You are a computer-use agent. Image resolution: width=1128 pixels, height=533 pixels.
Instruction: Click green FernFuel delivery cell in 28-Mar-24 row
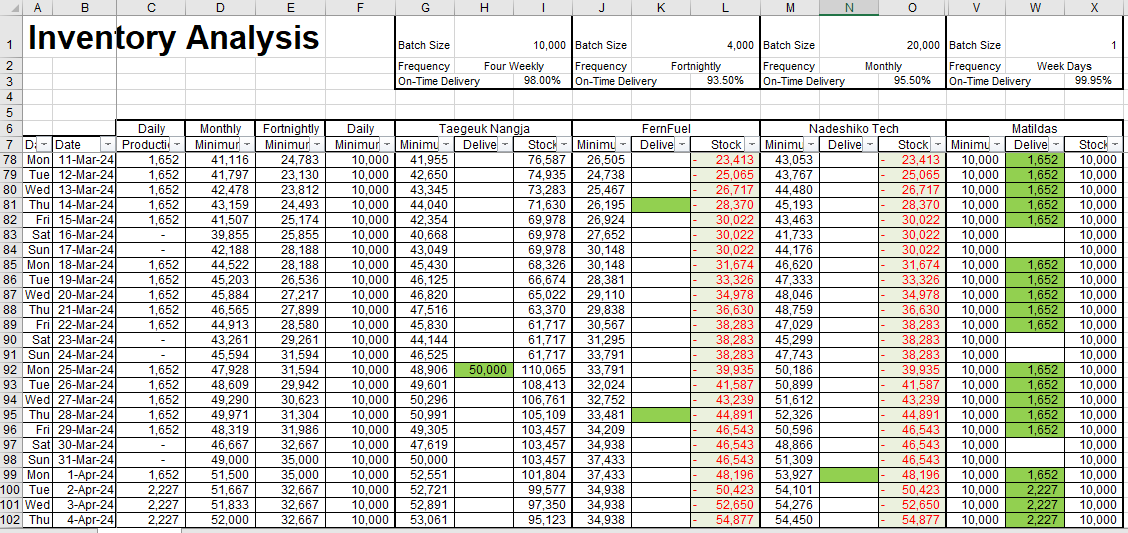pyautogui.click(x=660, y=414)
